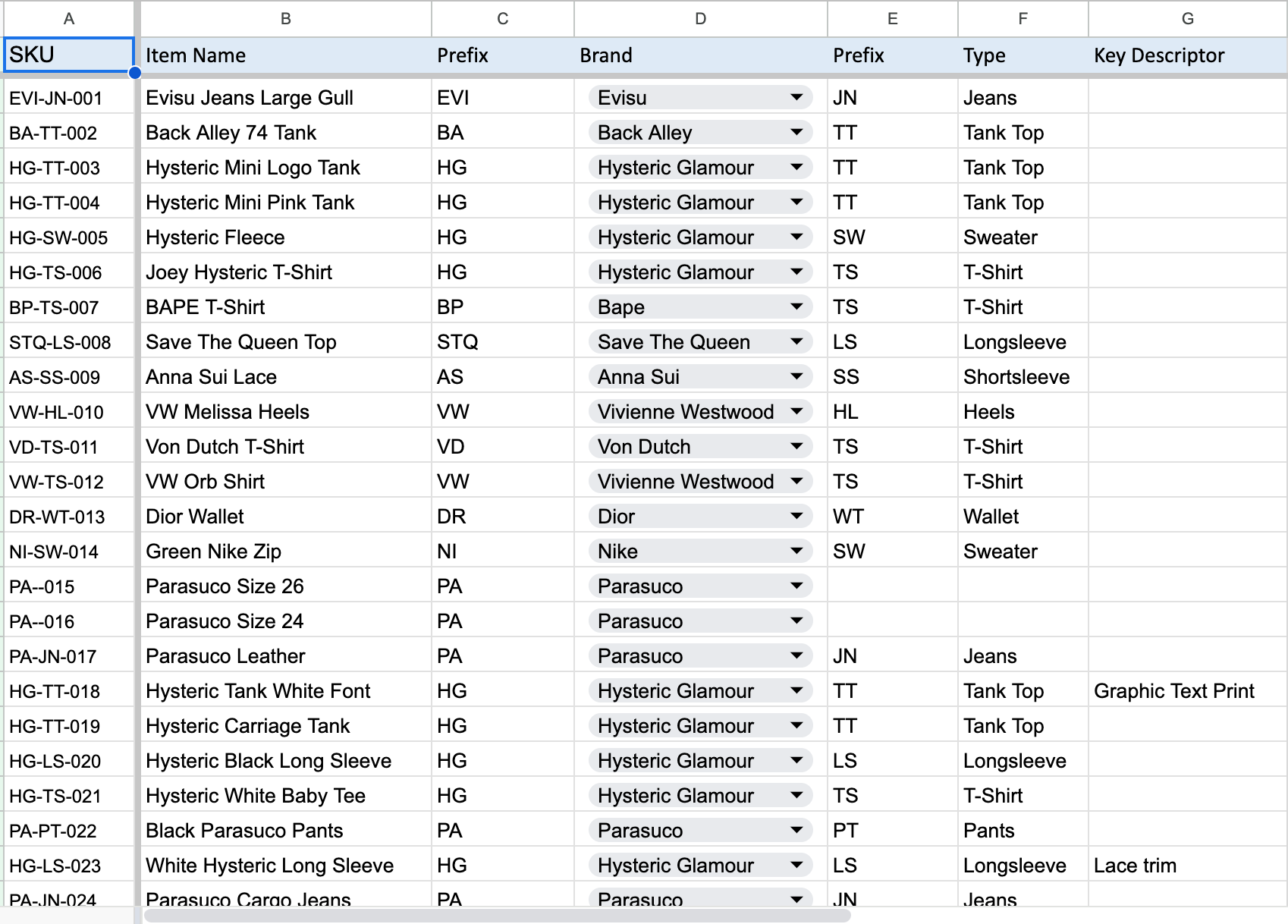Select cell containing EVI-JN-001
Viewport: 1288px width, 924px height.
click(x=68, y=98)
